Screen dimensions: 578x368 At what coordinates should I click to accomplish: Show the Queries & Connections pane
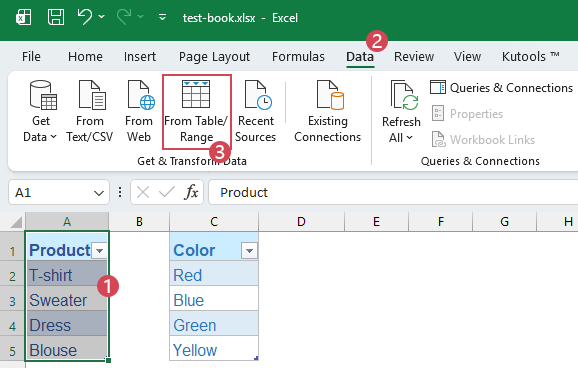[501, 88]
